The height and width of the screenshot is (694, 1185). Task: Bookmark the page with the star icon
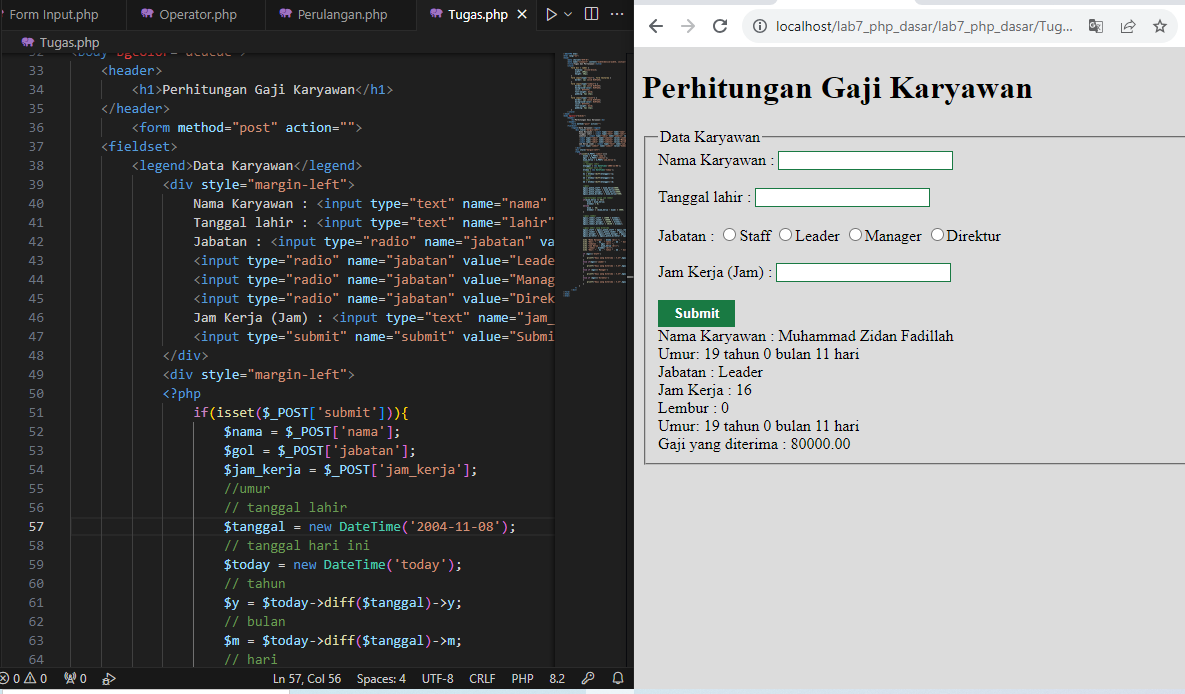click(1158, 26)
